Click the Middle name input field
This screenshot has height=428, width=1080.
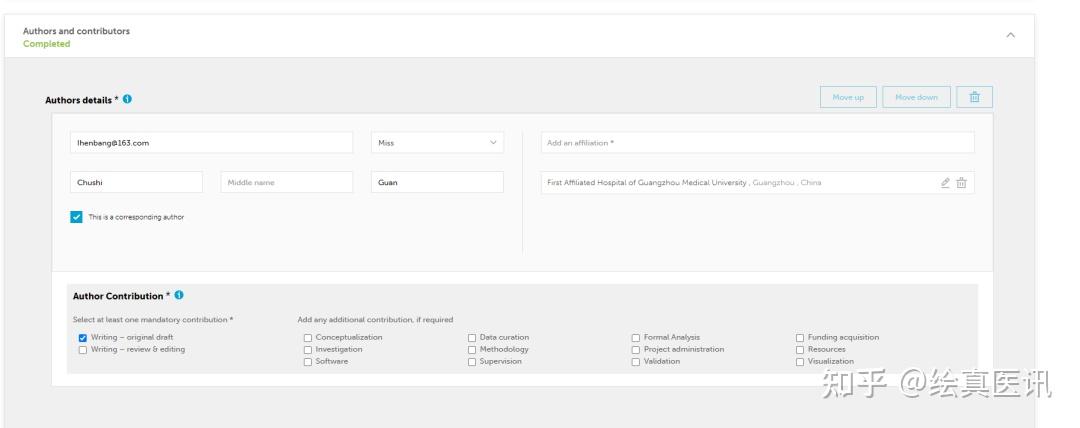(286, 183)
